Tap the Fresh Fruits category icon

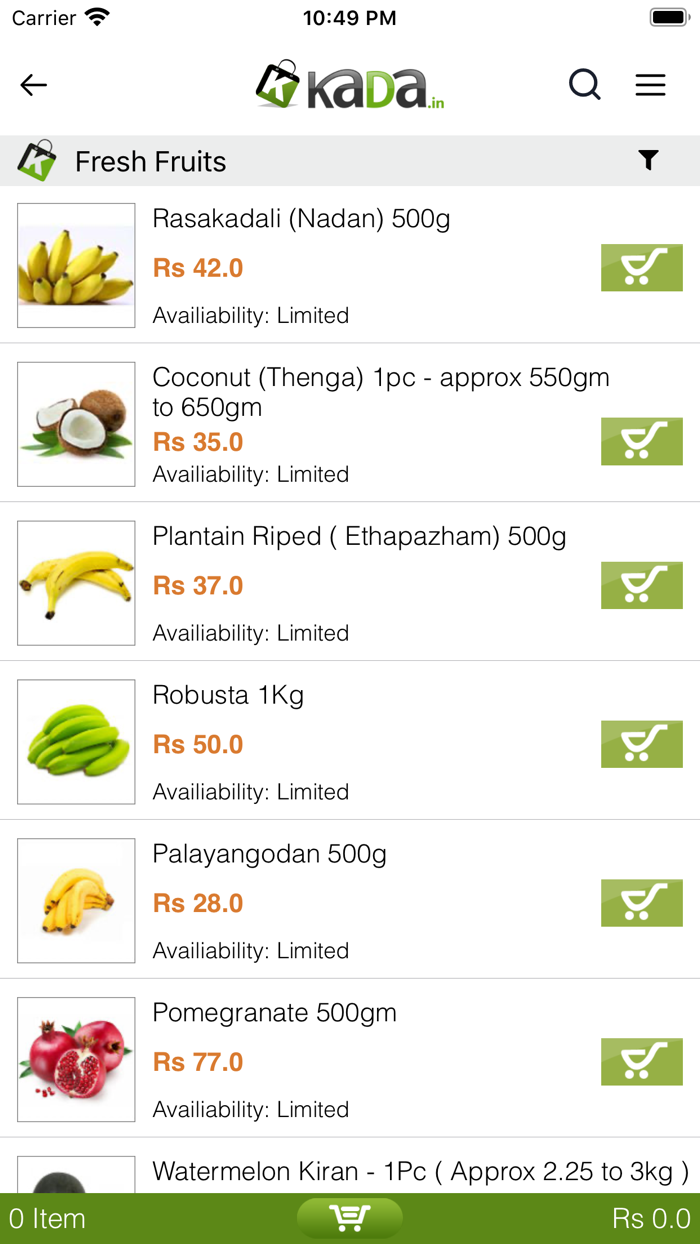point(36,161)
